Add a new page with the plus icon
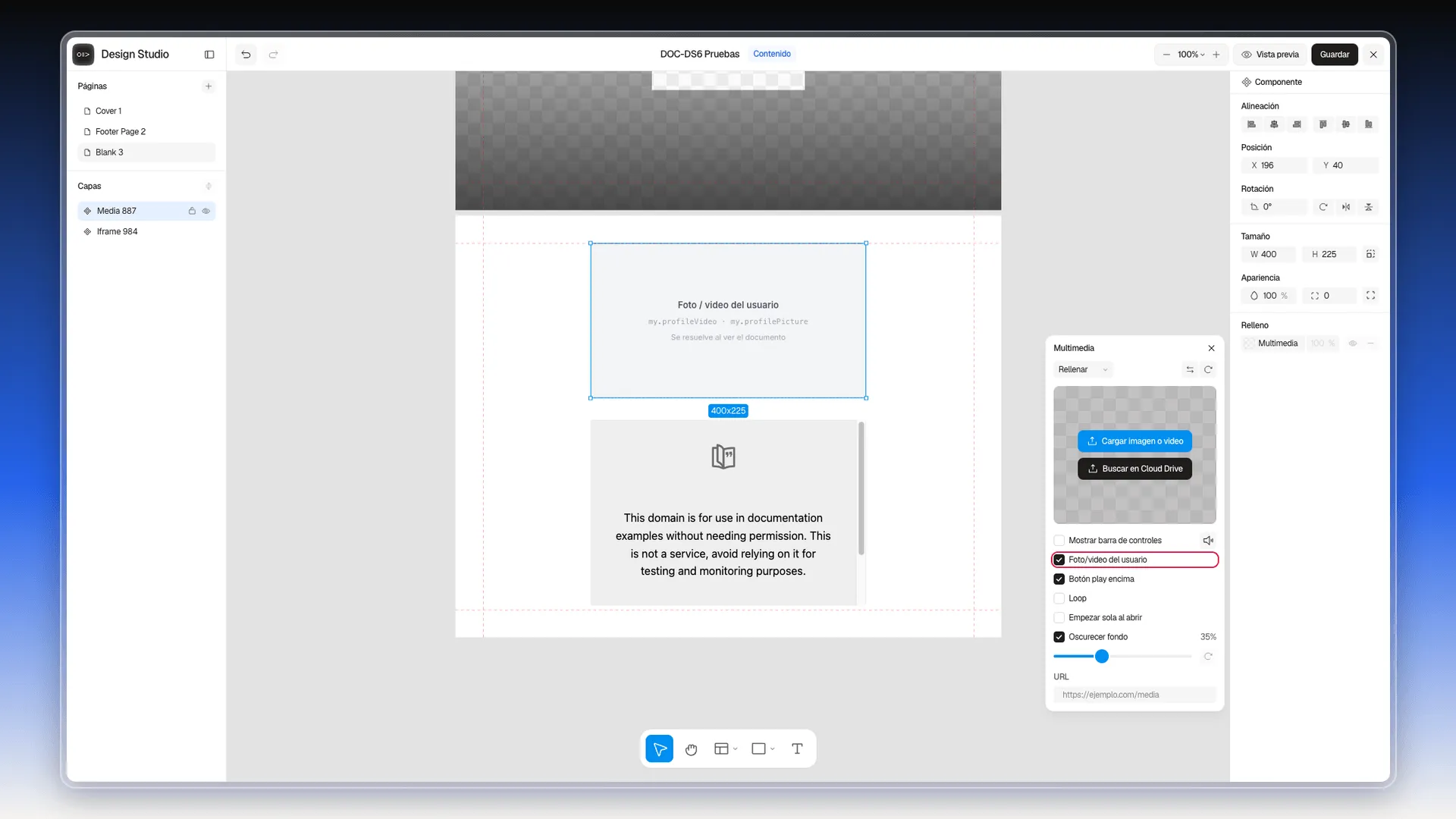This screenshot has height=819, width=1456. (x=209, y=86)
